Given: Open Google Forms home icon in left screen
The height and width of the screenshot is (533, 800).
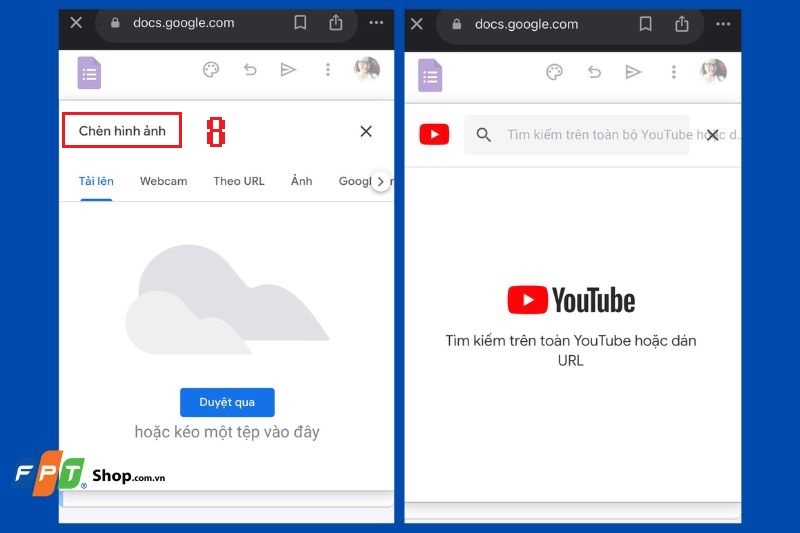Looking at the screenshot, I should pos(89,73).
